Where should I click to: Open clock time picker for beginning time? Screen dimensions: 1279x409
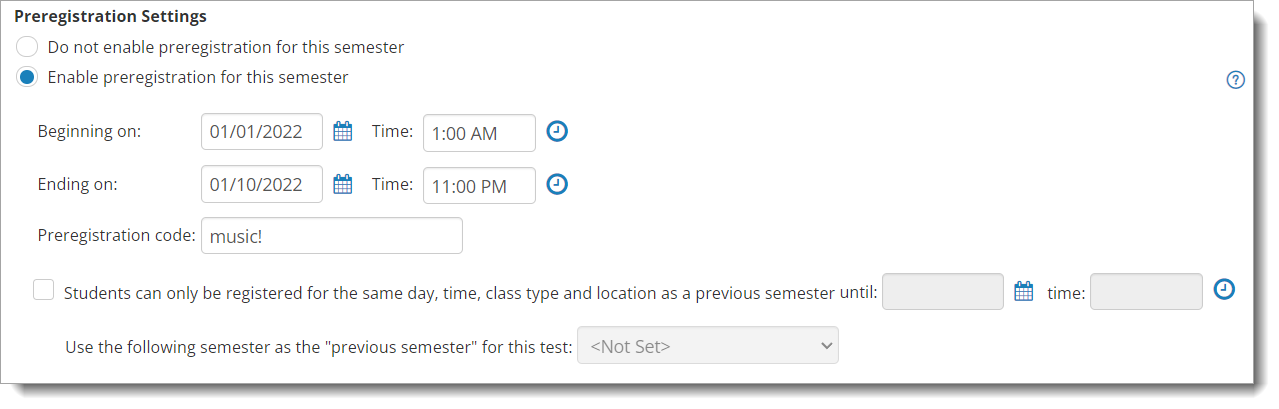pos(557,131)
